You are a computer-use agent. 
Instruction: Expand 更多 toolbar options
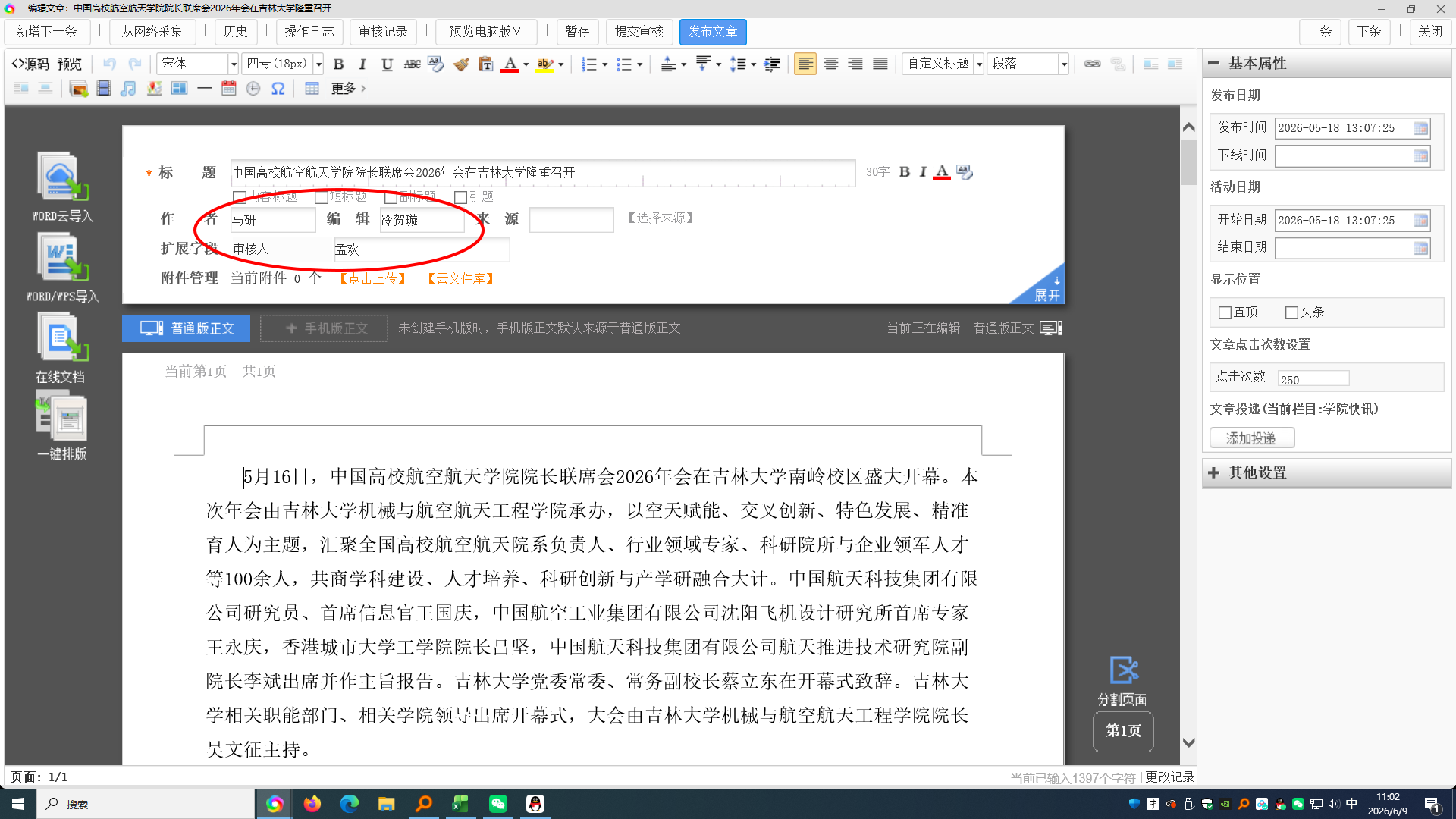pyautogui.click(x=348, y=89)
